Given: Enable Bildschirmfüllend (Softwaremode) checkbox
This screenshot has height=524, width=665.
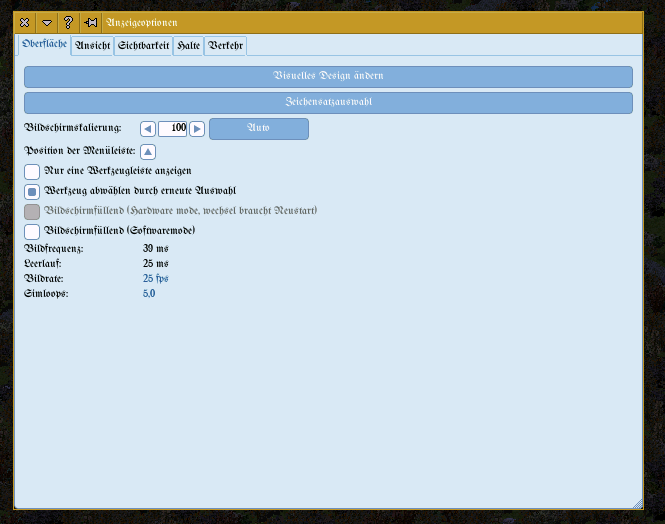Looking at the screenshot, I should click(x=32, y=231).
